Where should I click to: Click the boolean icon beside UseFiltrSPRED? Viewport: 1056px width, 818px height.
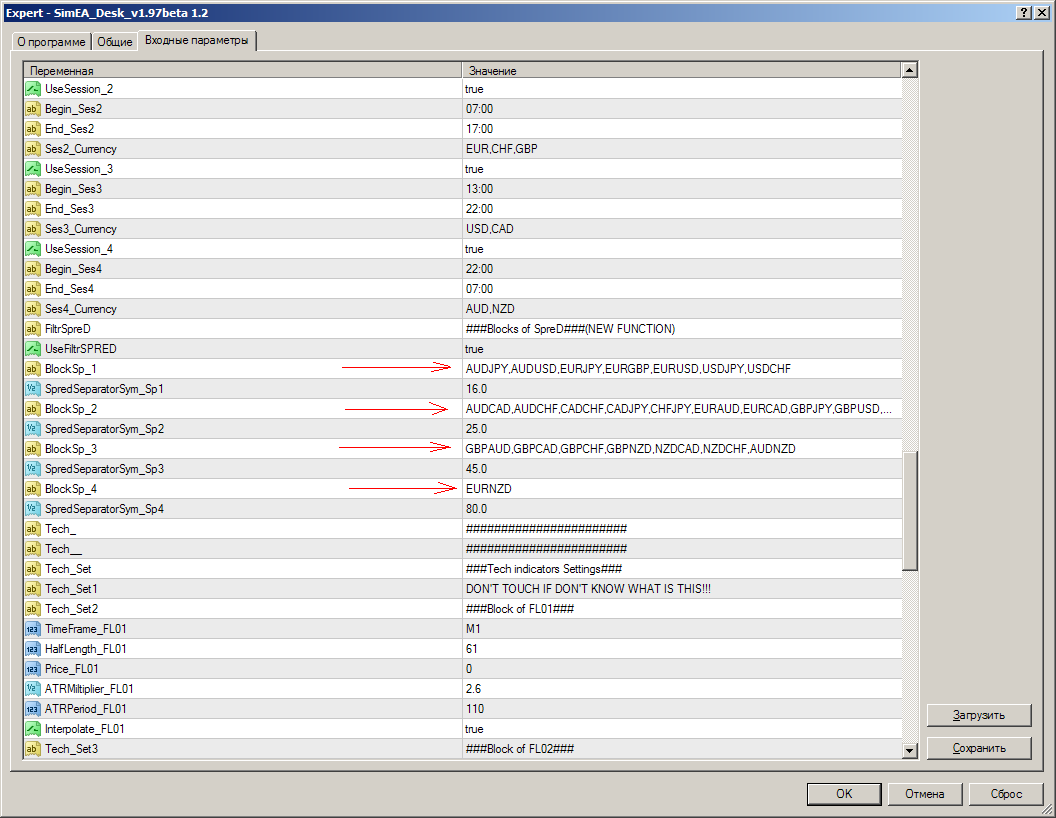[x=32, y=349]
